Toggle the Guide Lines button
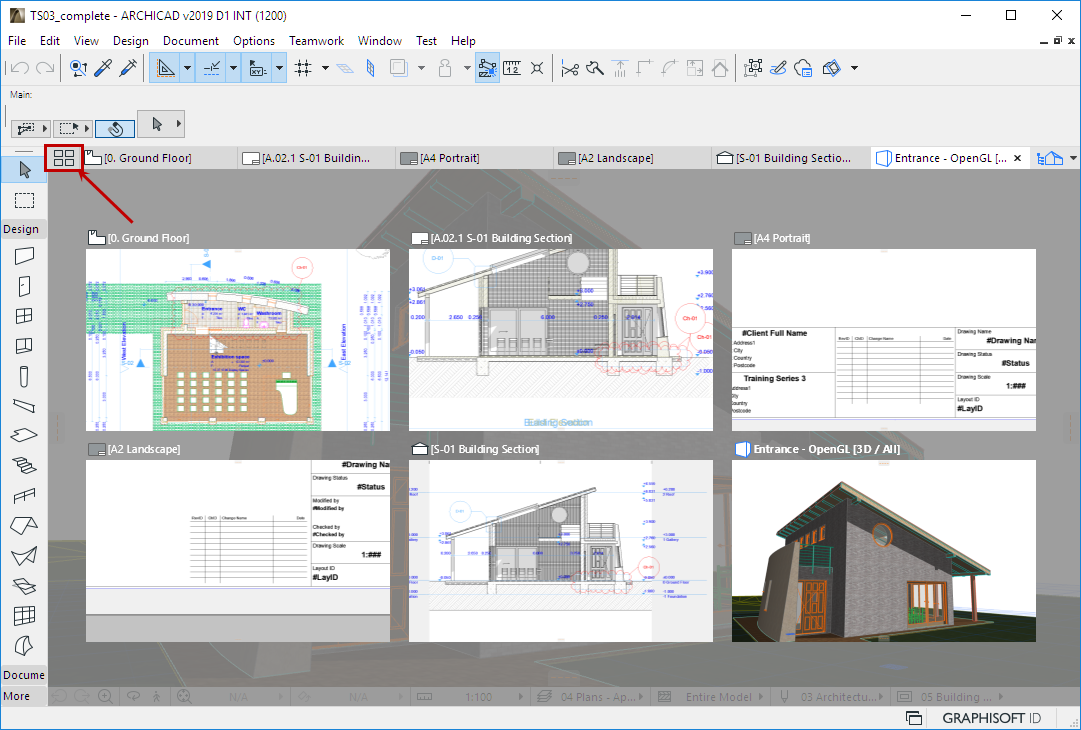Image resolution: width=1081 pixels, height=730 pixels. point(165,68)
